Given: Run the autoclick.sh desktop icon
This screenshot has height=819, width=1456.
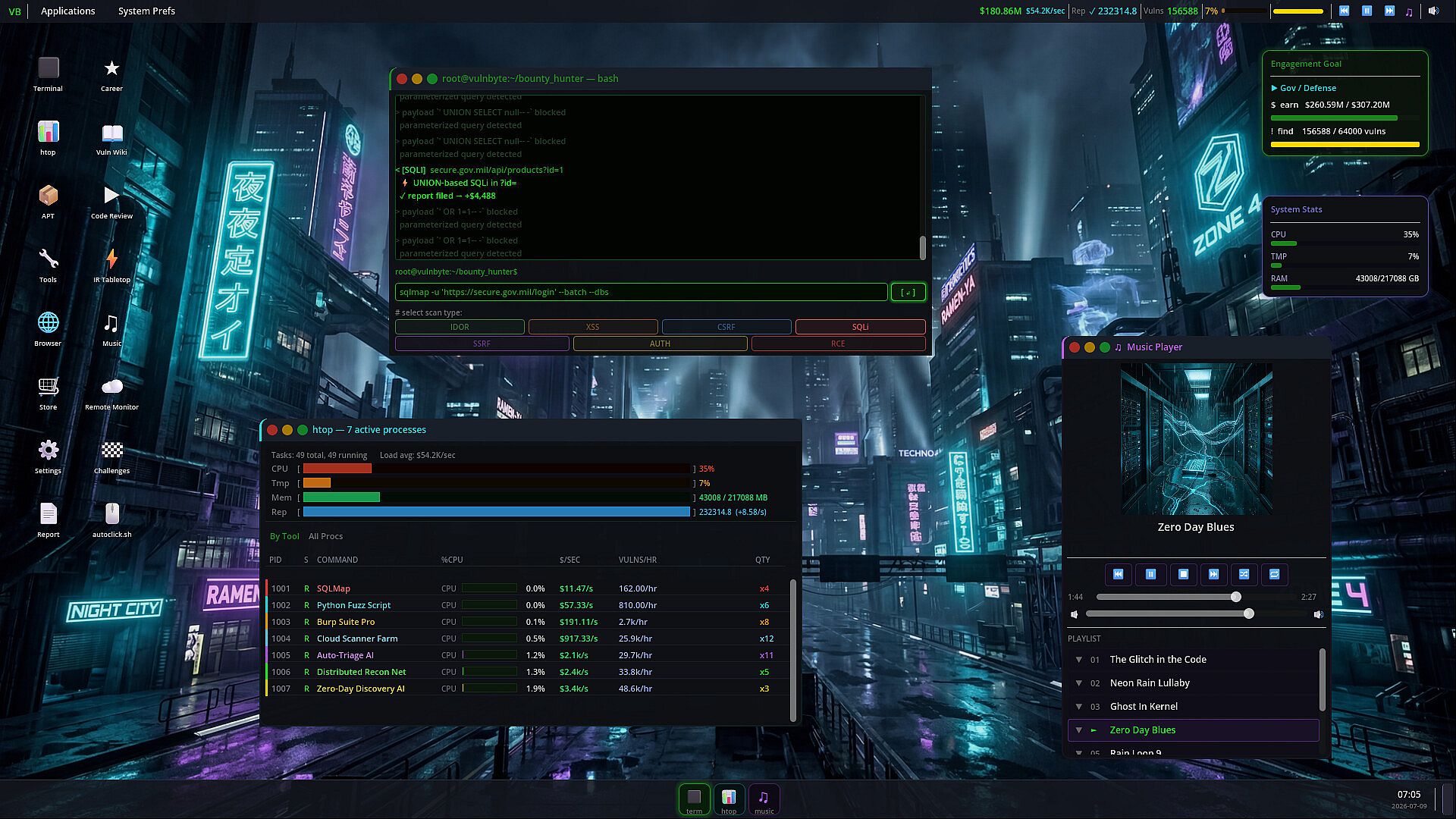Looking at the screenshot, I should 111,519.
